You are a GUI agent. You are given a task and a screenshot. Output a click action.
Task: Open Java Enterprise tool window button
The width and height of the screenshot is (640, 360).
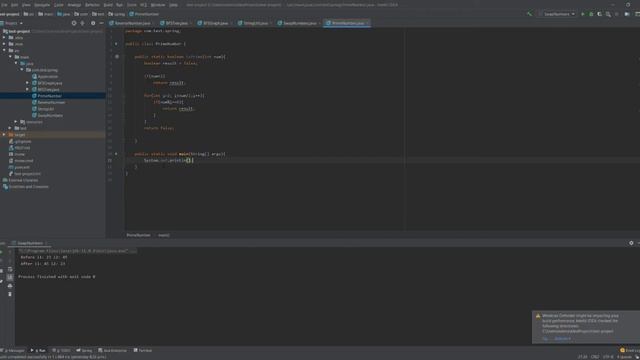pos(113,350)
